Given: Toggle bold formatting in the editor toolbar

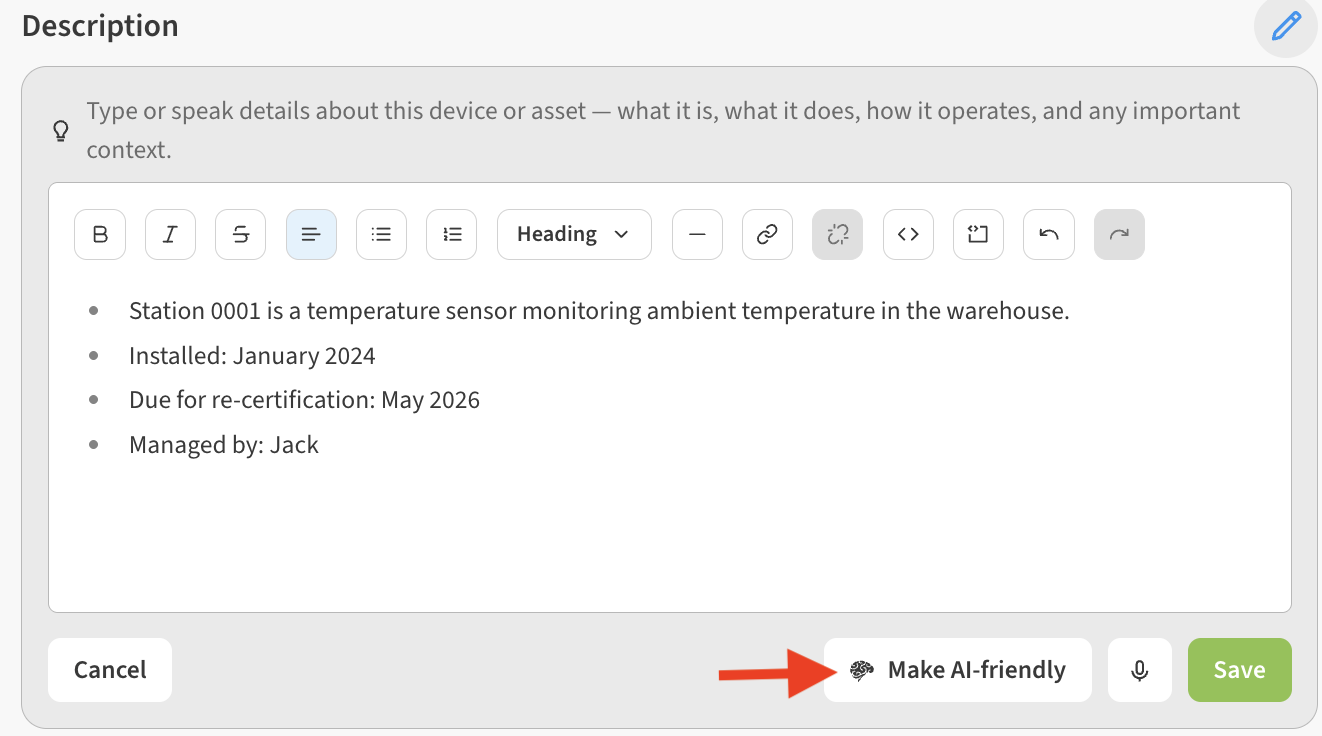Looking at the screenshot, I should click(x=100, y=234).
